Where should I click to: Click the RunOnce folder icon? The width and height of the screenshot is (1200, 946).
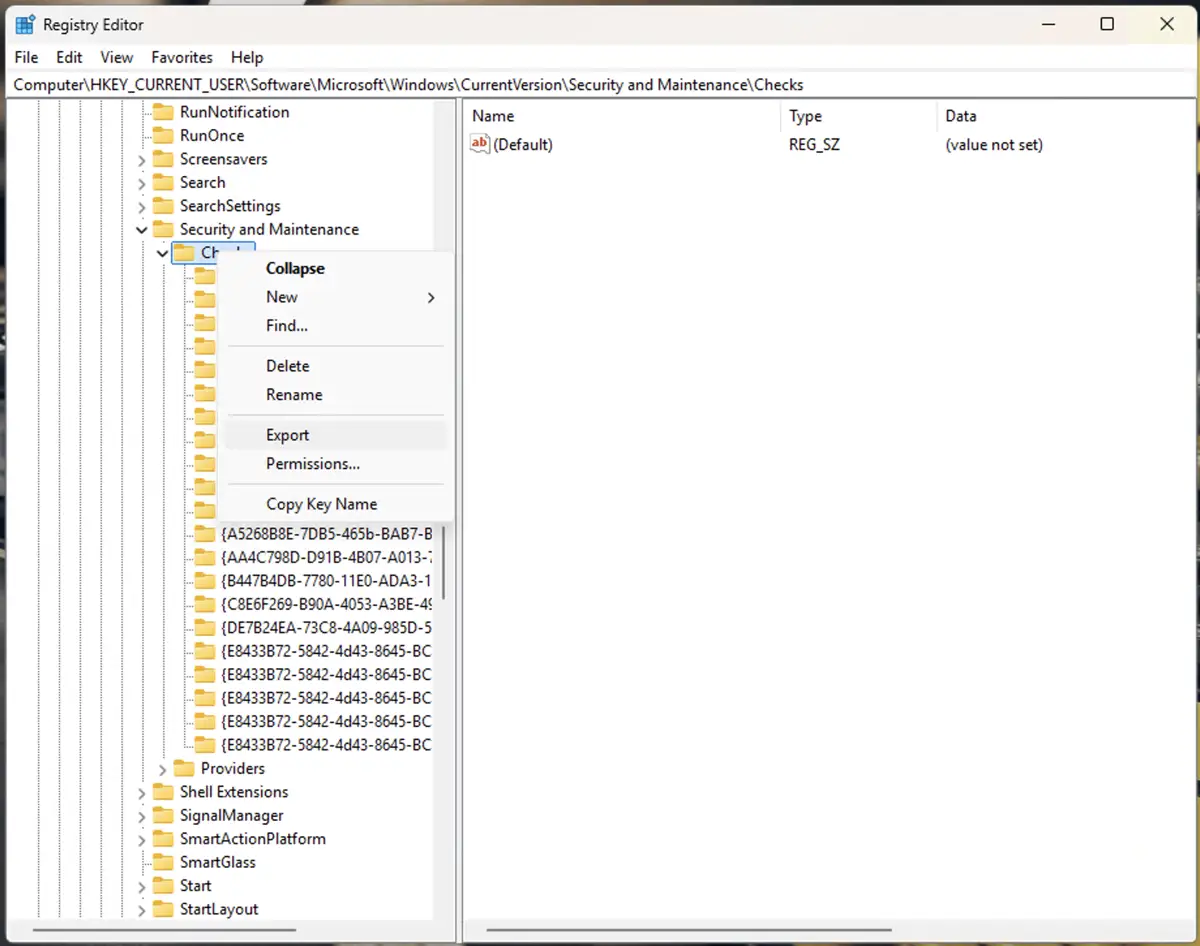pyautogui.click(x=163, y=136)
